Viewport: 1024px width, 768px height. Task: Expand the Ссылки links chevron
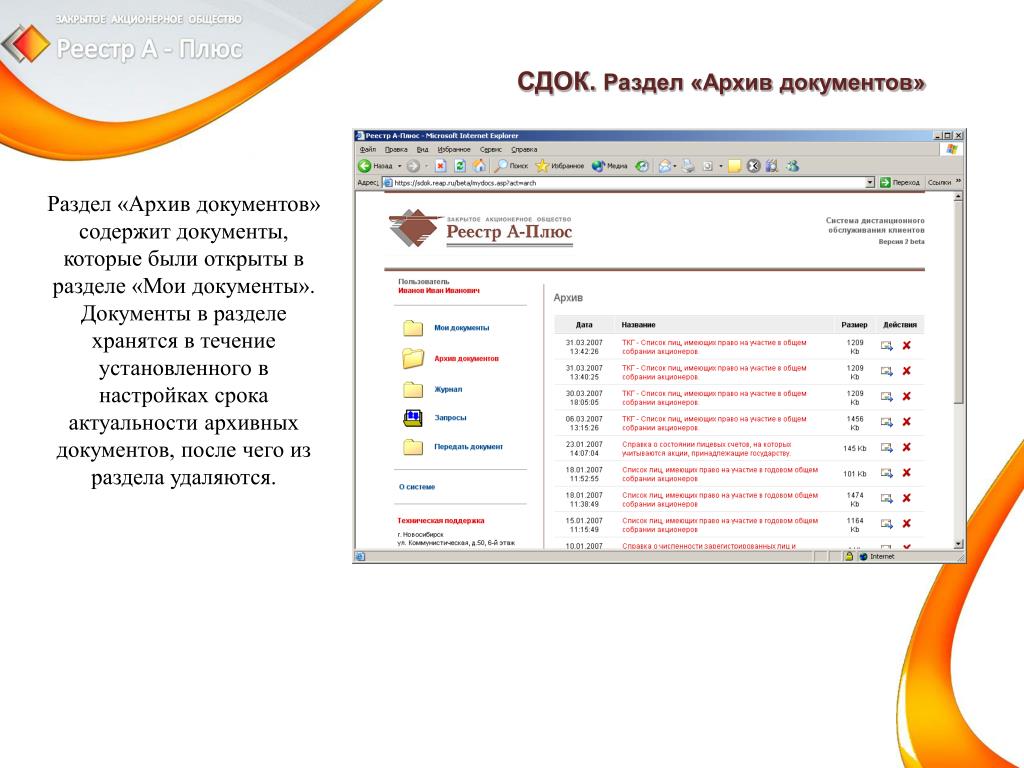(958, 181)
